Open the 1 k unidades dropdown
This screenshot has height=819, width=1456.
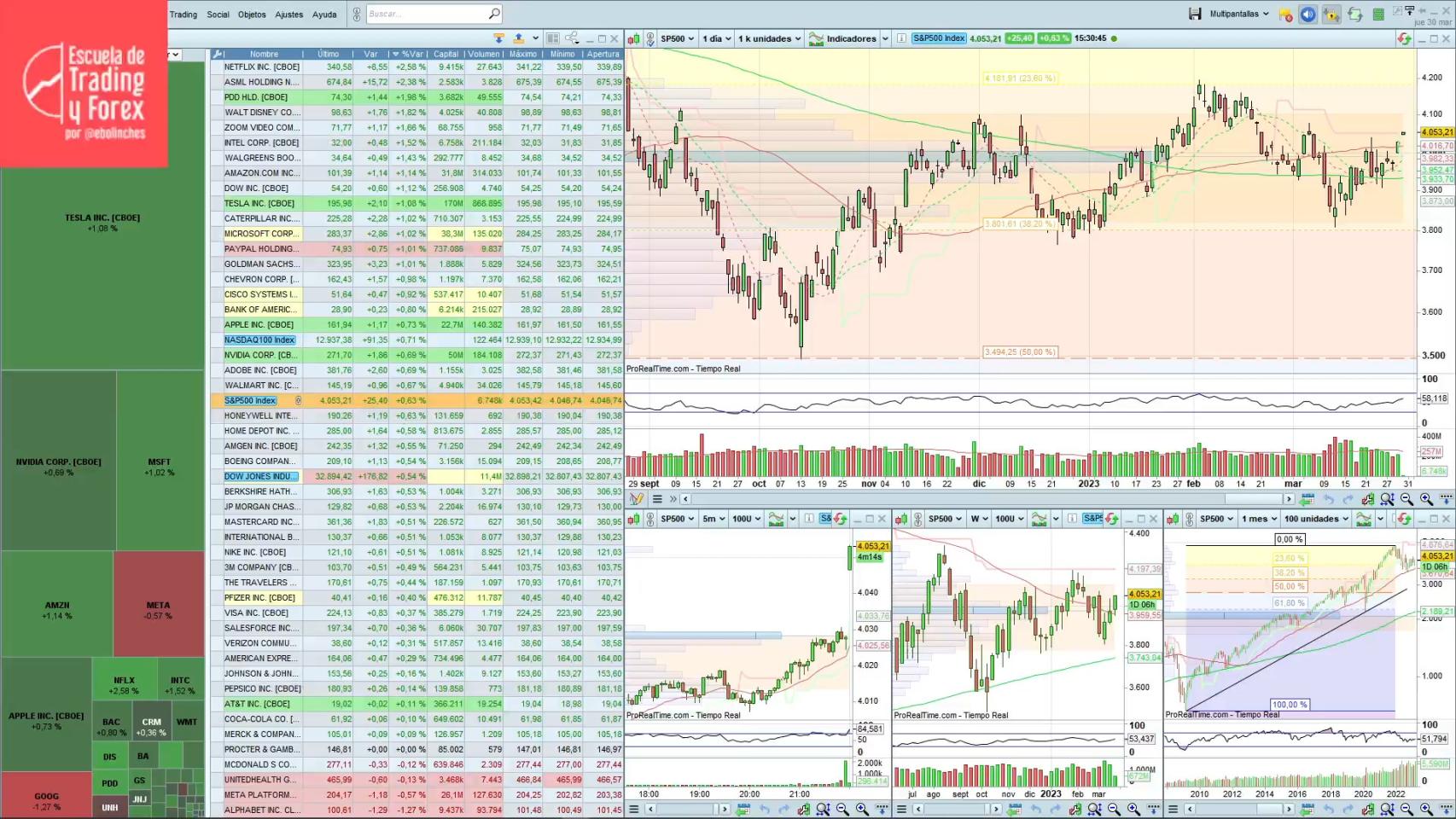(x=769, y=38)
